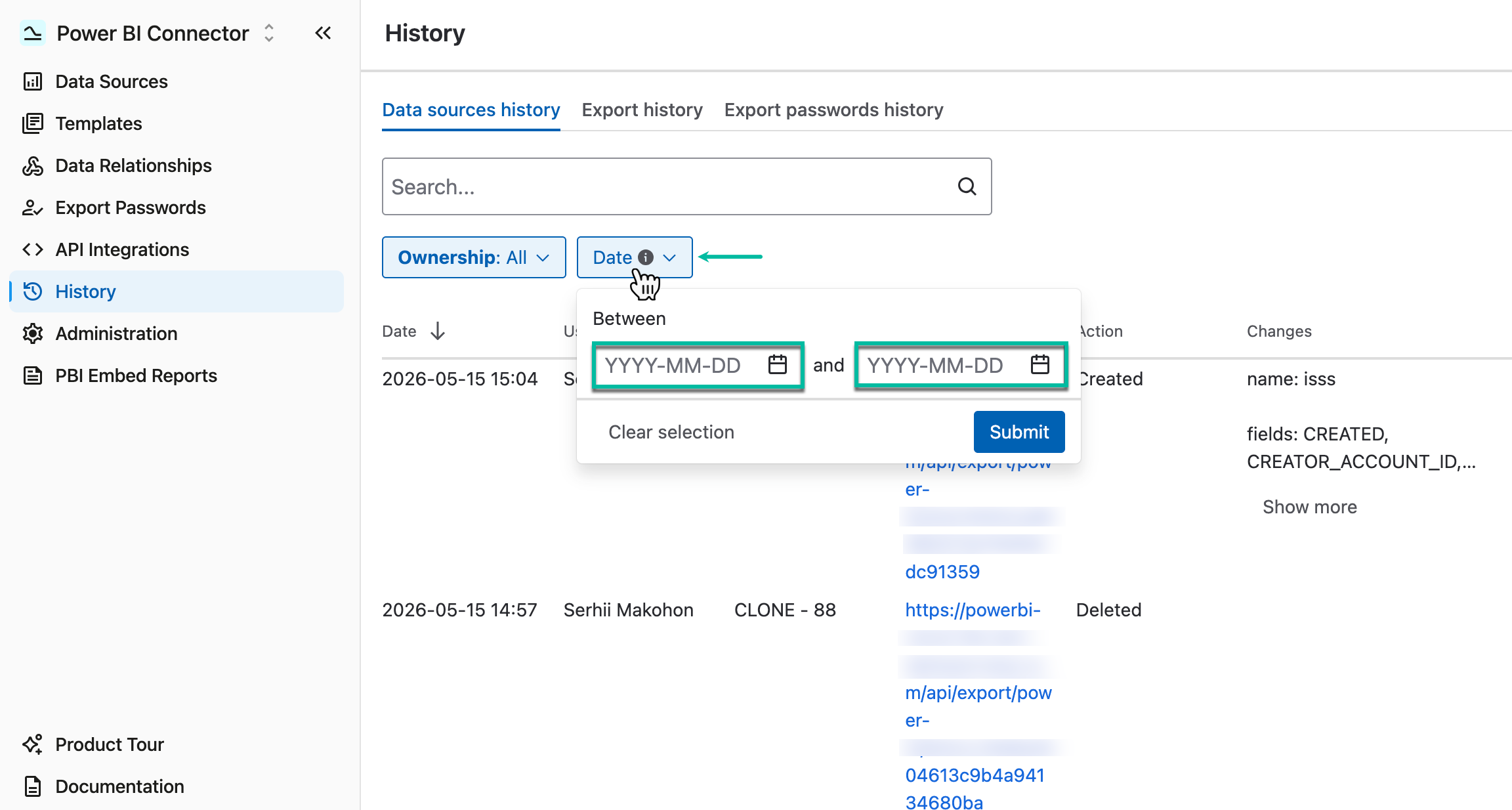The width and height of the screenshot is (1512, 810).
Task: Open calendar picker for start date
Action: [778, 364]
